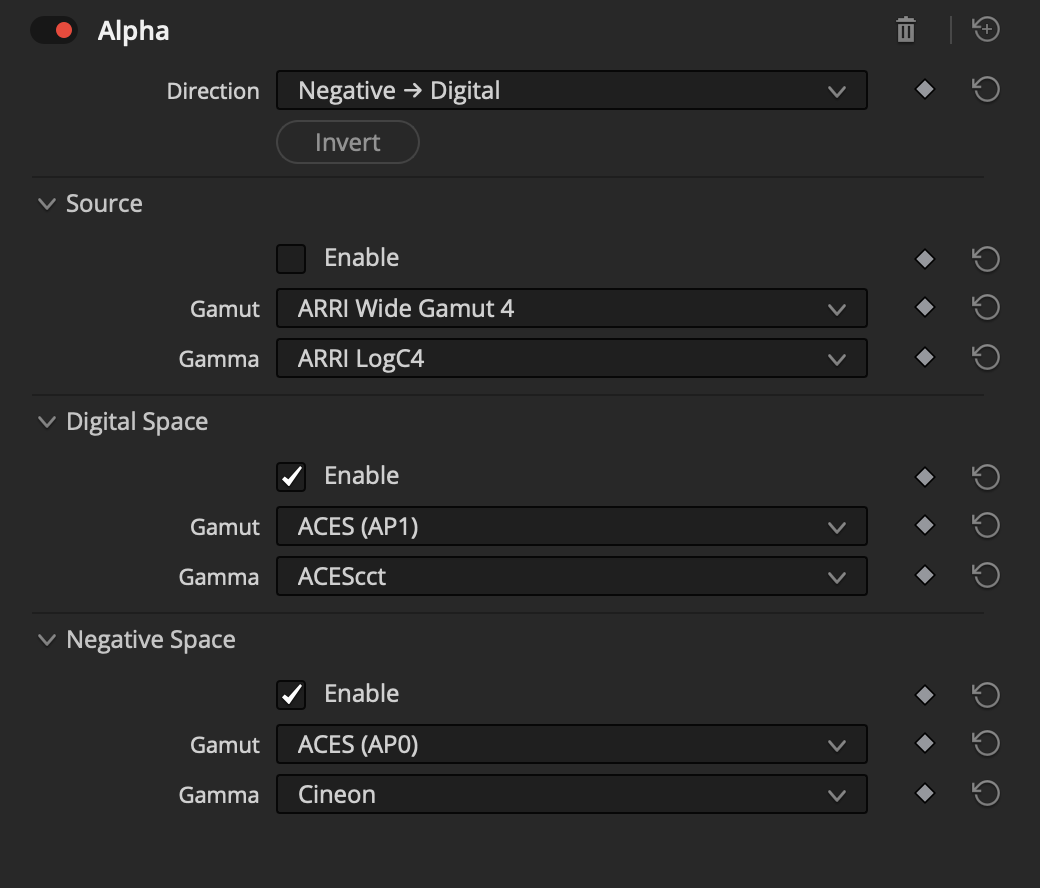Disable the Alpha effect switch

click(55, 30)
